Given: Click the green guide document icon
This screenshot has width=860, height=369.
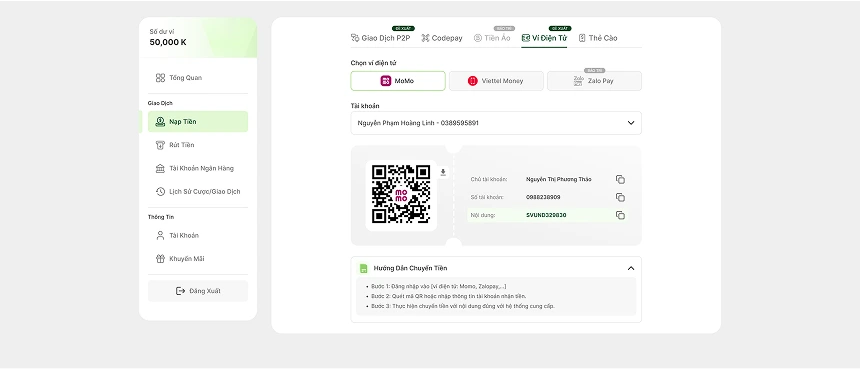Looking at the screenshot, I should 363,268.
